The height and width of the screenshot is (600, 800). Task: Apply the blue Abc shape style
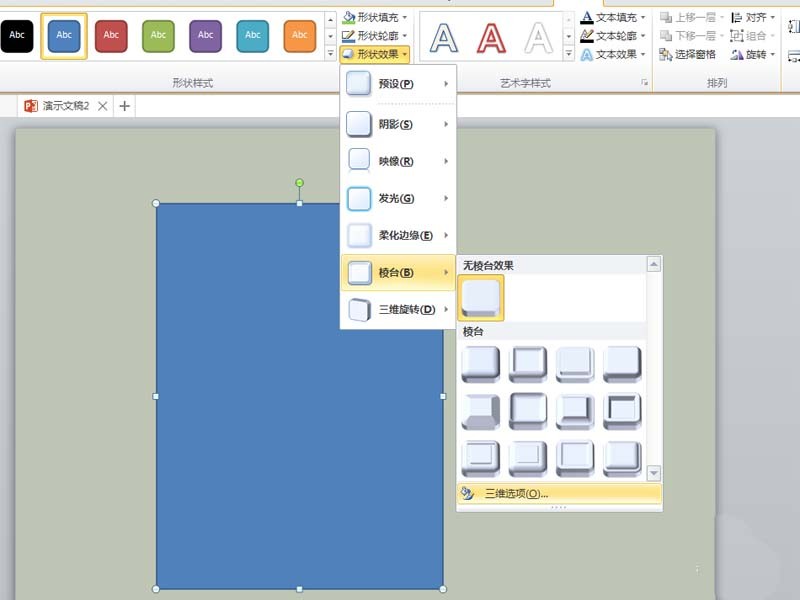[x=64, y=36]
